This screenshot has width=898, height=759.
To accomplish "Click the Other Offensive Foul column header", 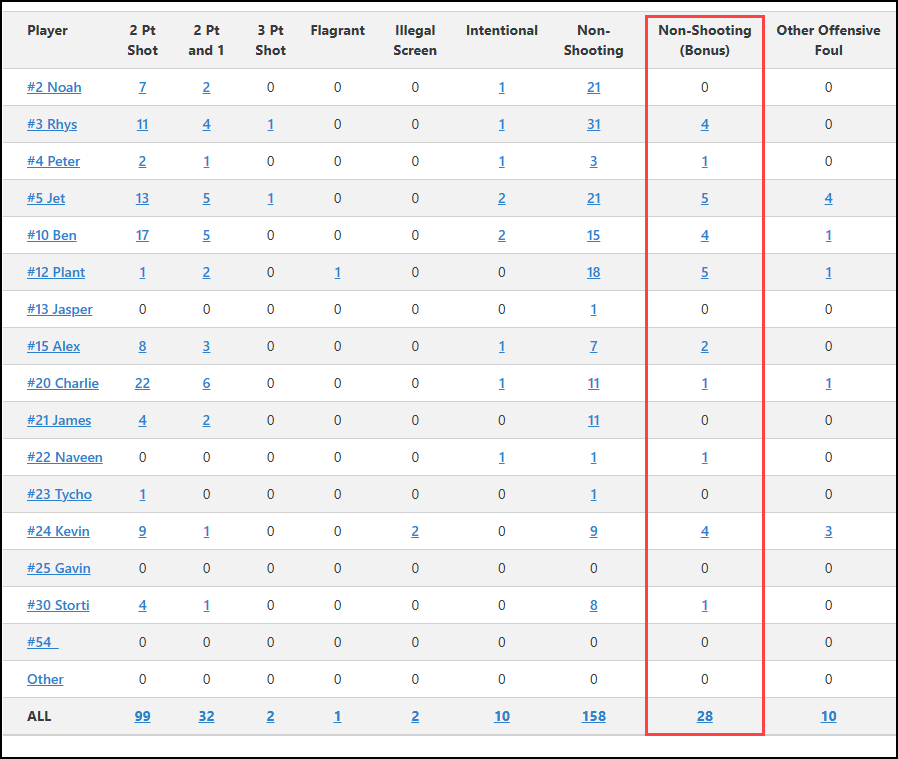I will (828, 40).
